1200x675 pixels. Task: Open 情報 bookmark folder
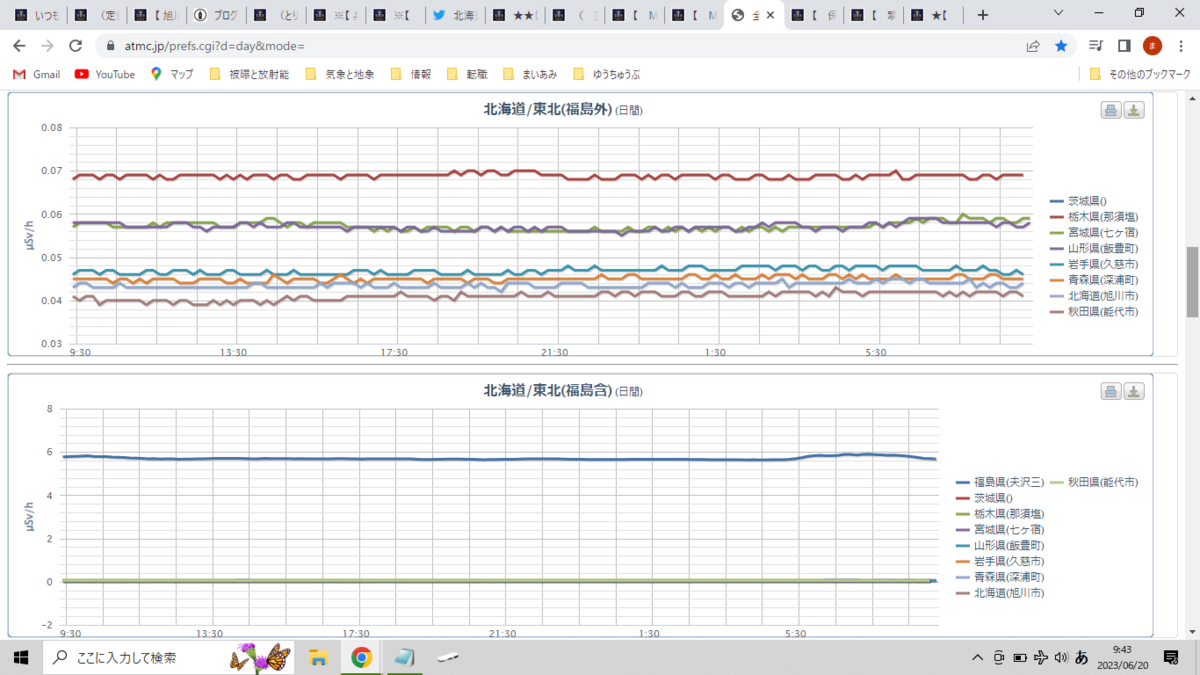(x=410, y=74)
